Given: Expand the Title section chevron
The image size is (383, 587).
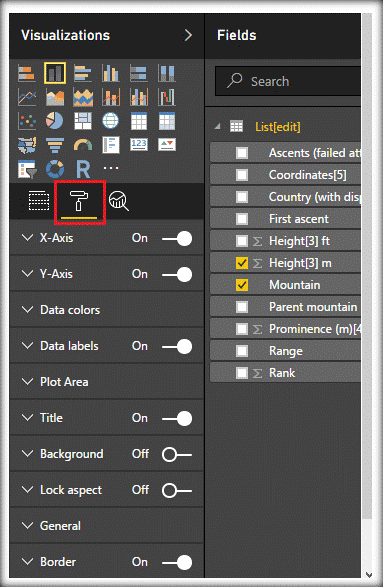Looking at the screenshot, I should tap(27, 417).
